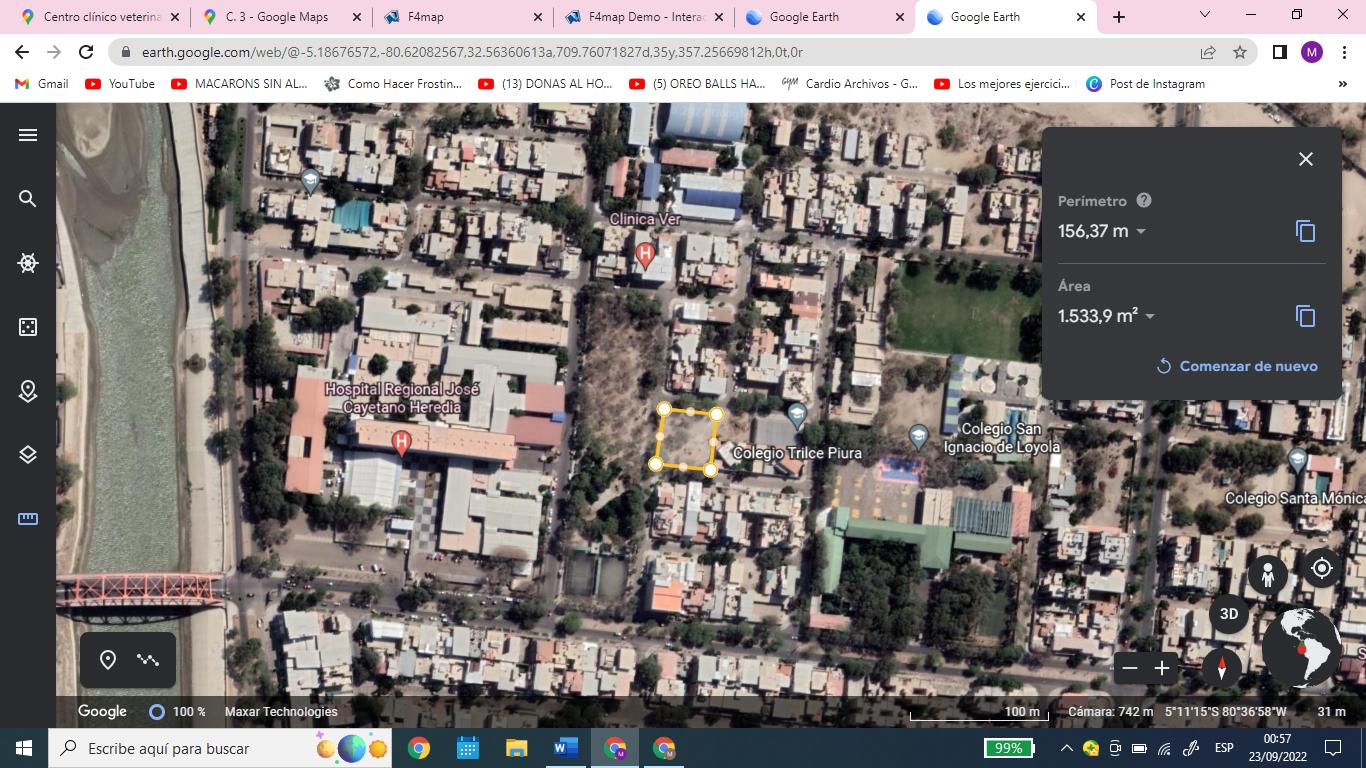Viewport: 1366px width, 768px height.
Task: Reload the Google Earth page
Action: [86, 52]
